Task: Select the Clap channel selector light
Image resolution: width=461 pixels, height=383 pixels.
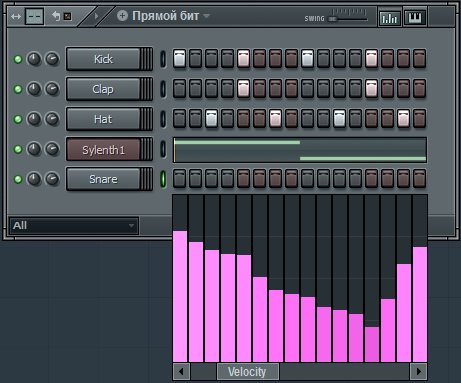Action: click(163, 89)
